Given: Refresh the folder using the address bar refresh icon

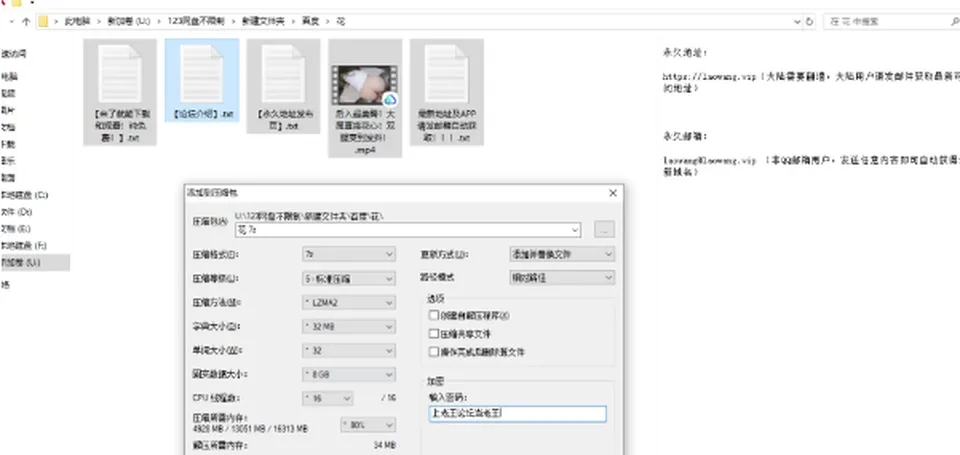Looking at the screenshot, I should pyautogui.click(x=809, y=21).
